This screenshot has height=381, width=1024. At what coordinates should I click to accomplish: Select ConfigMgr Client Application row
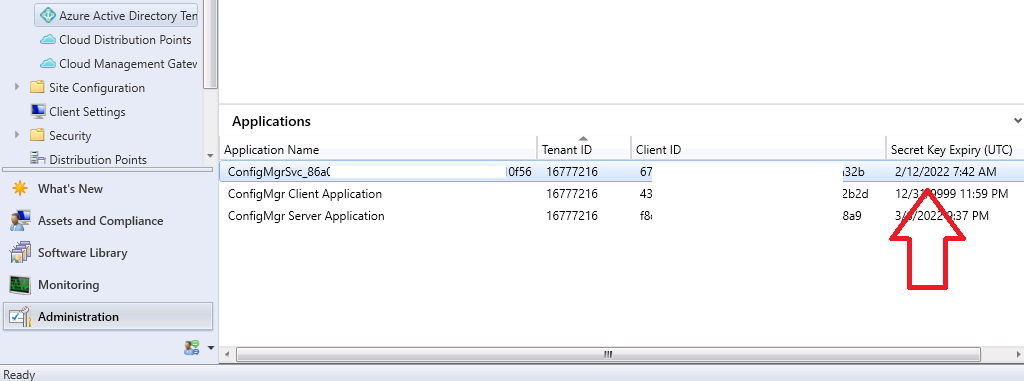click(x=622, y=194)
